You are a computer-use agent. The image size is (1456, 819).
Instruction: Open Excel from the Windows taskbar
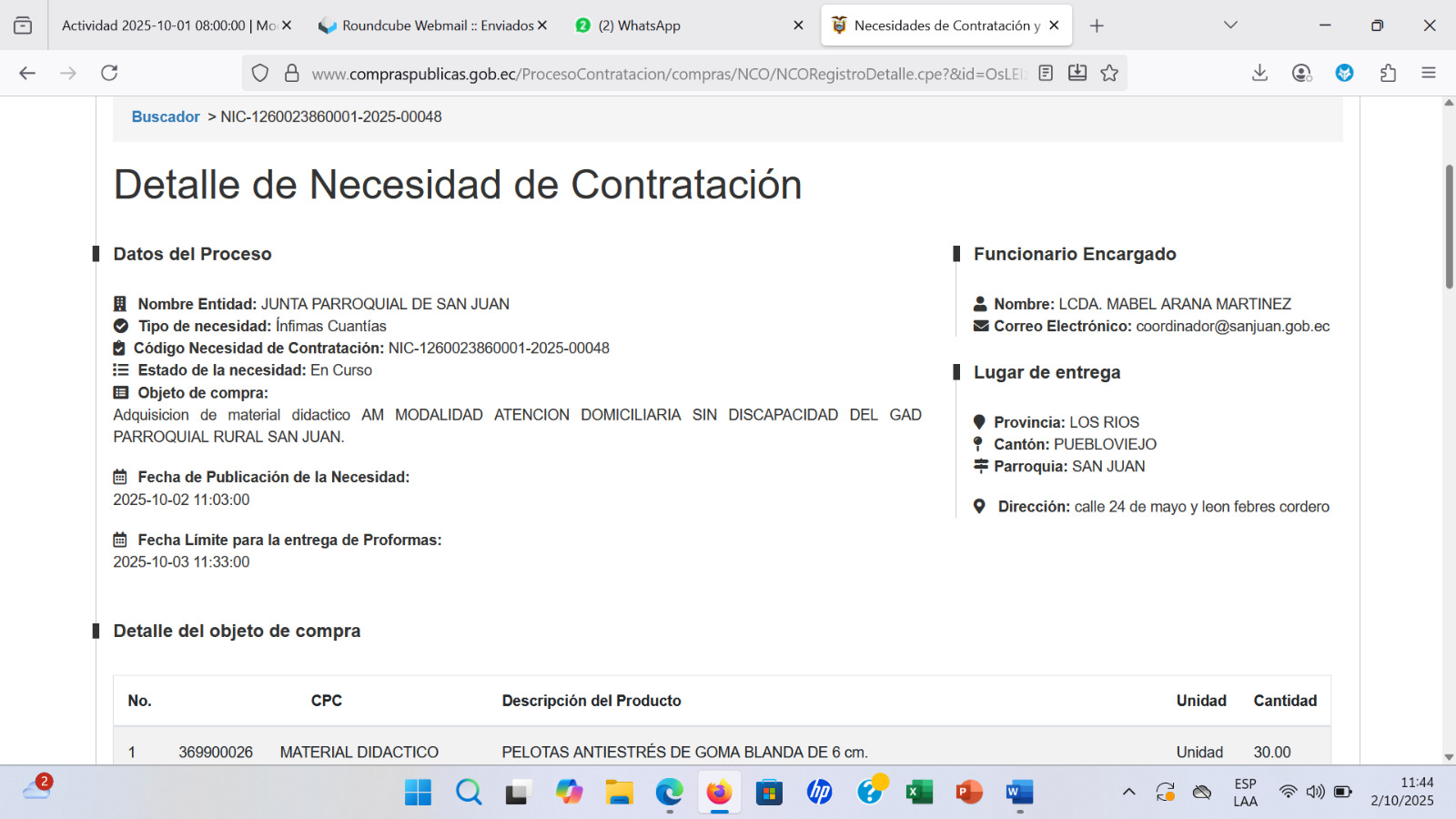919,792
